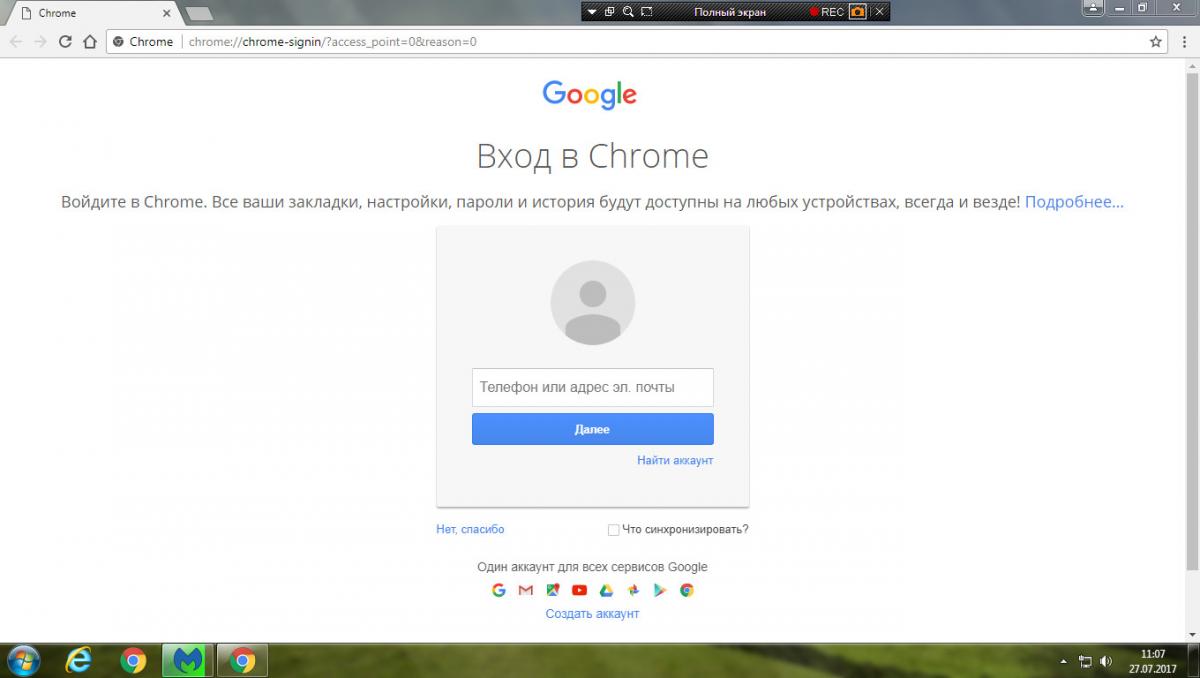This screenshot has width=1200, height=678.
Task: Tick the 'Что синхронизировать?' checkbox
Action: click(613, 530)
